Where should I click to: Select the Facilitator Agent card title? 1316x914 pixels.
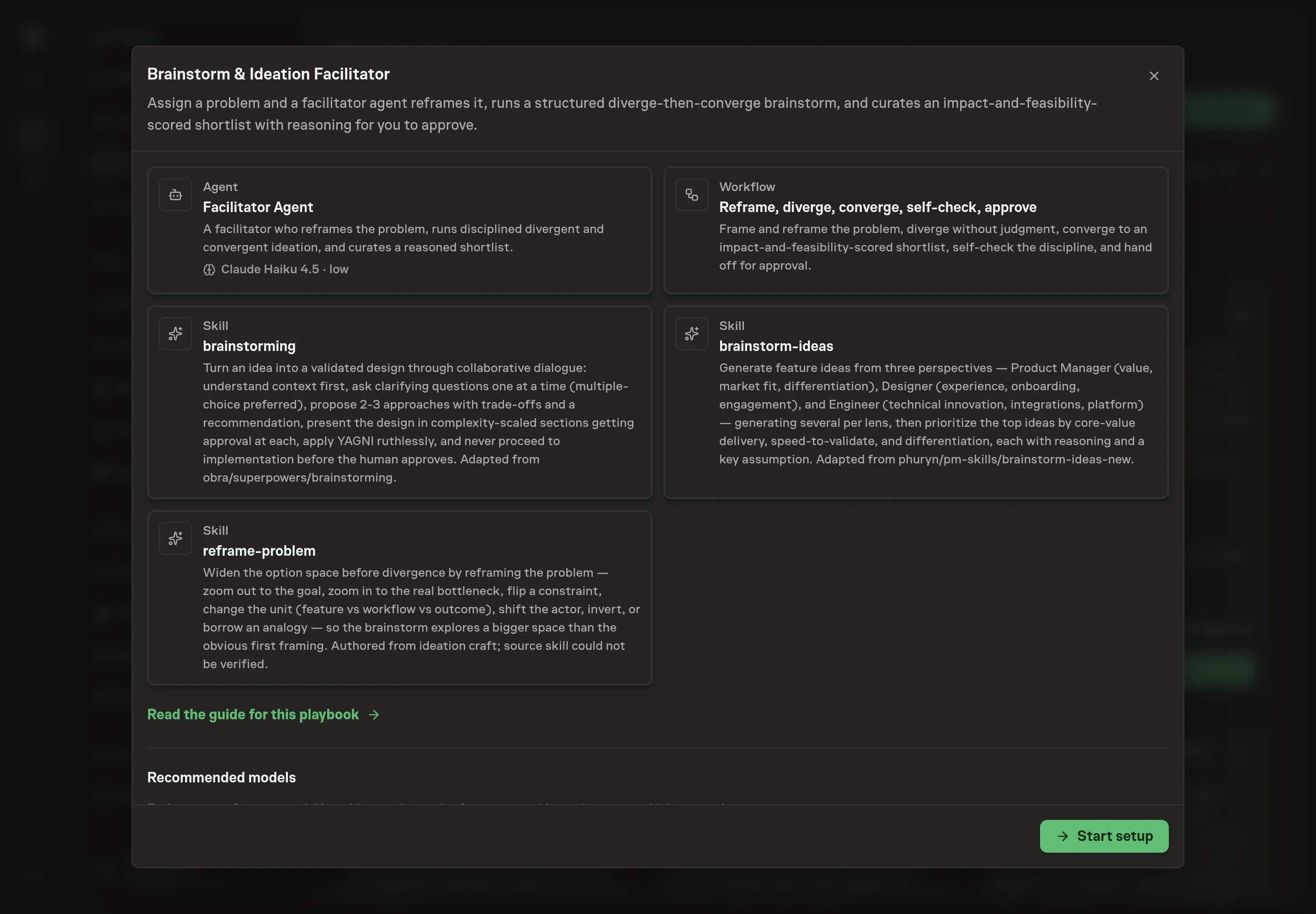[x=258, y=207]
